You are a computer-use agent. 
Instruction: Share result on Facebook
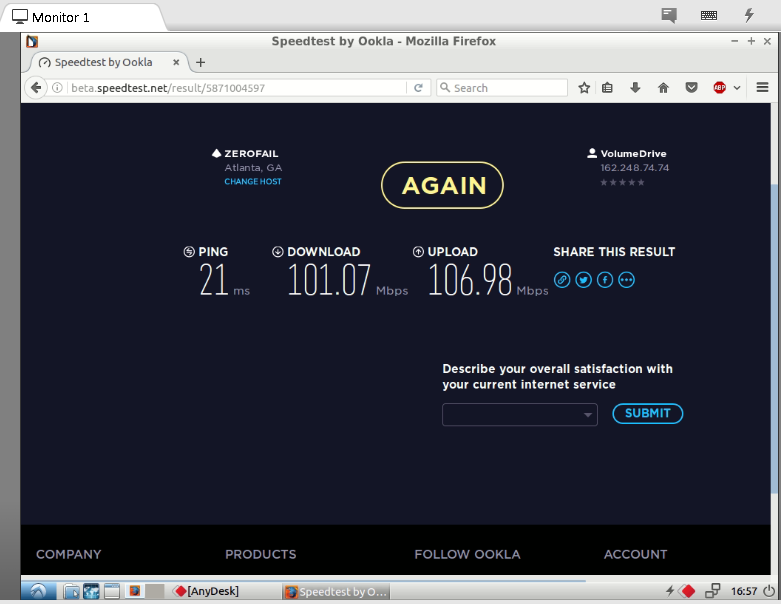coord(605,280)
